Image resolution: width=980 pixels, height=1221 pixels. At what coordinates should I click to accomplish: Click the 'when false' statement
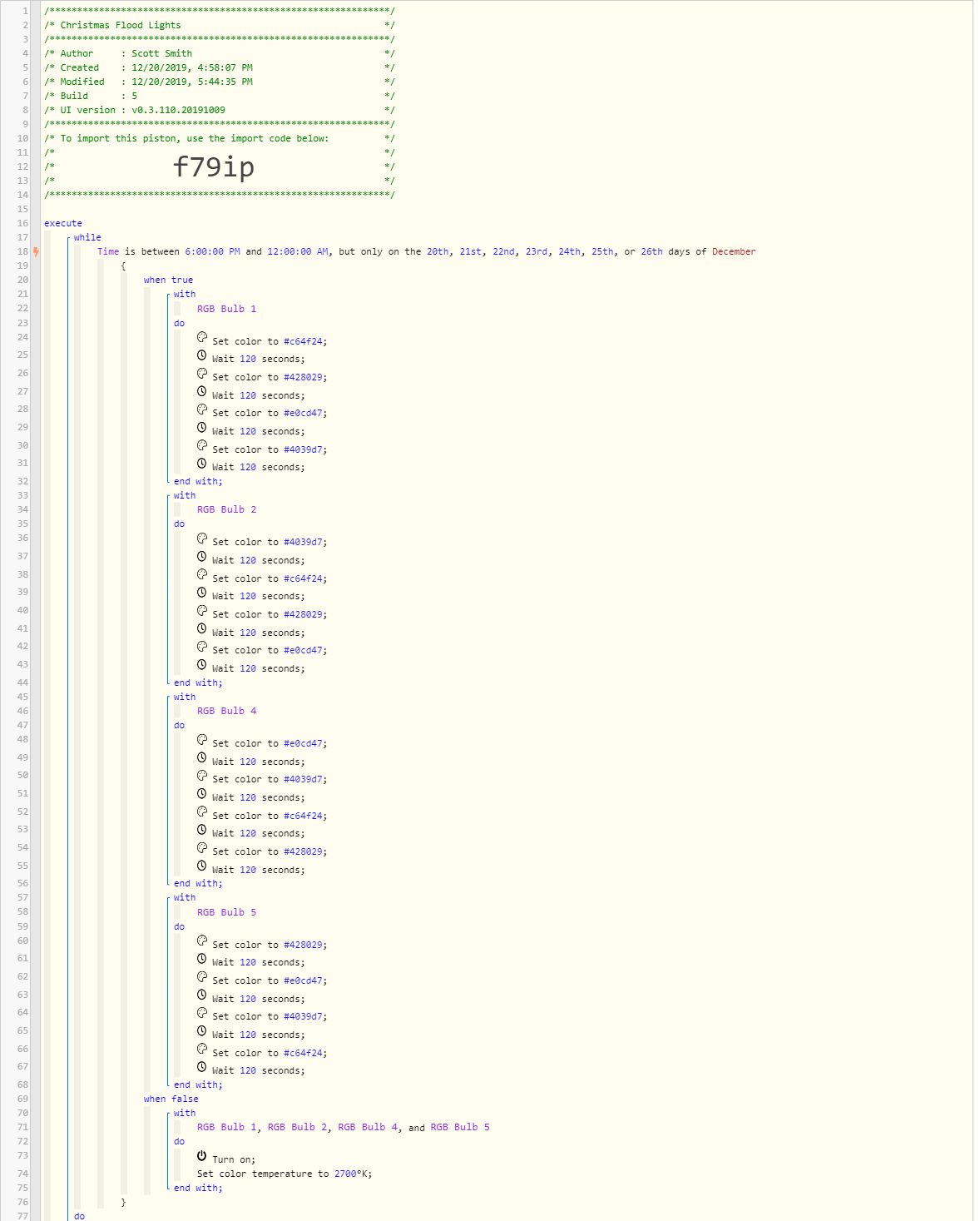pos(171,1099)
